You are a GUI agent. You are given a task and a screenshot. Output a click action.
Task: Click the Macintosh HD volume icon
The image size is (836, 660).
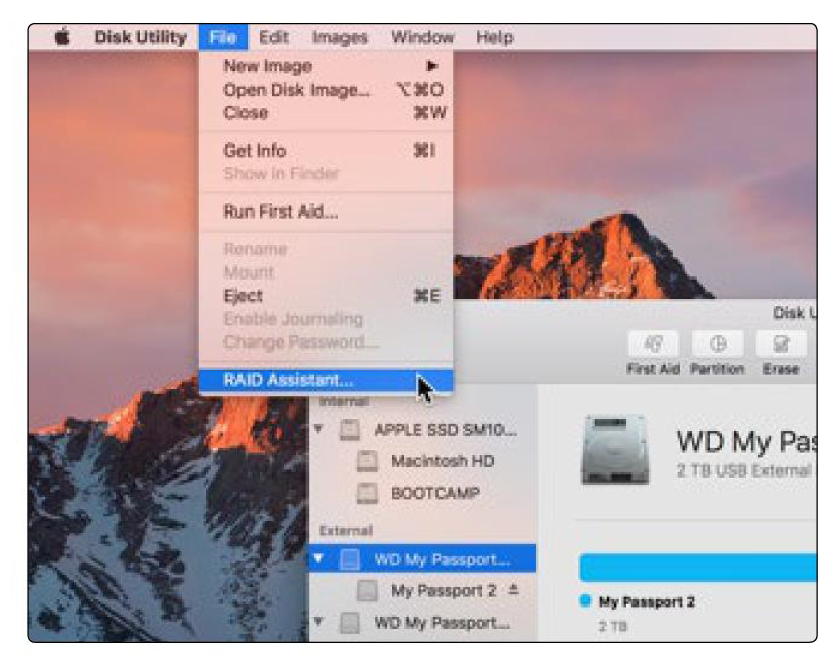[x=367, y=461]
